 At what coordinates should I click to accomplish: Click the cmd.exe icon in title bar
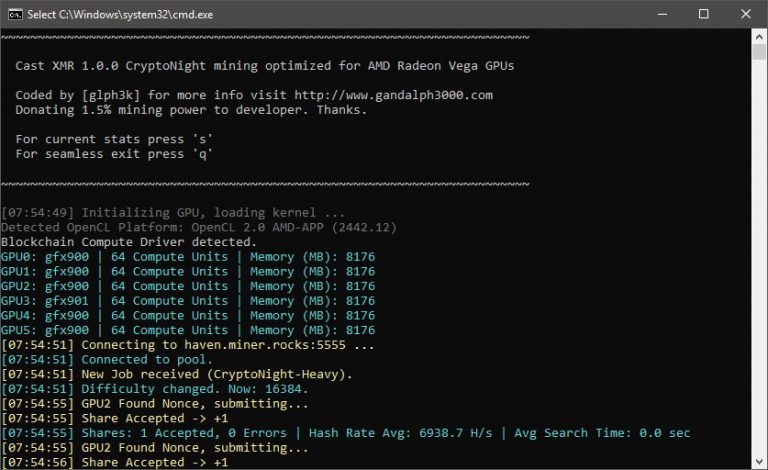[x=15, y=15]
